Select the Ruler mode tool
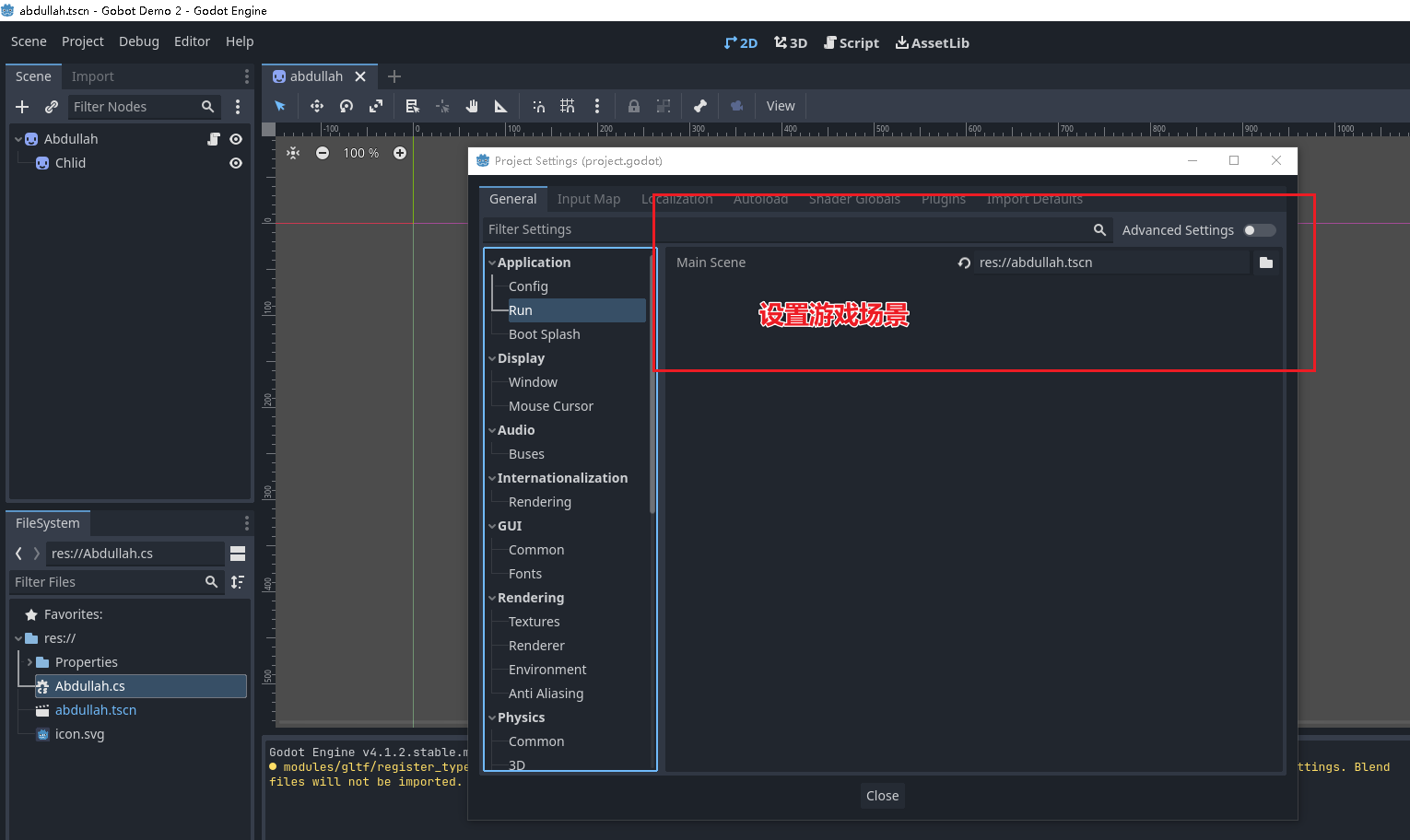The image size is (1410, 840). pyautogui.click(x=501, y=106)
